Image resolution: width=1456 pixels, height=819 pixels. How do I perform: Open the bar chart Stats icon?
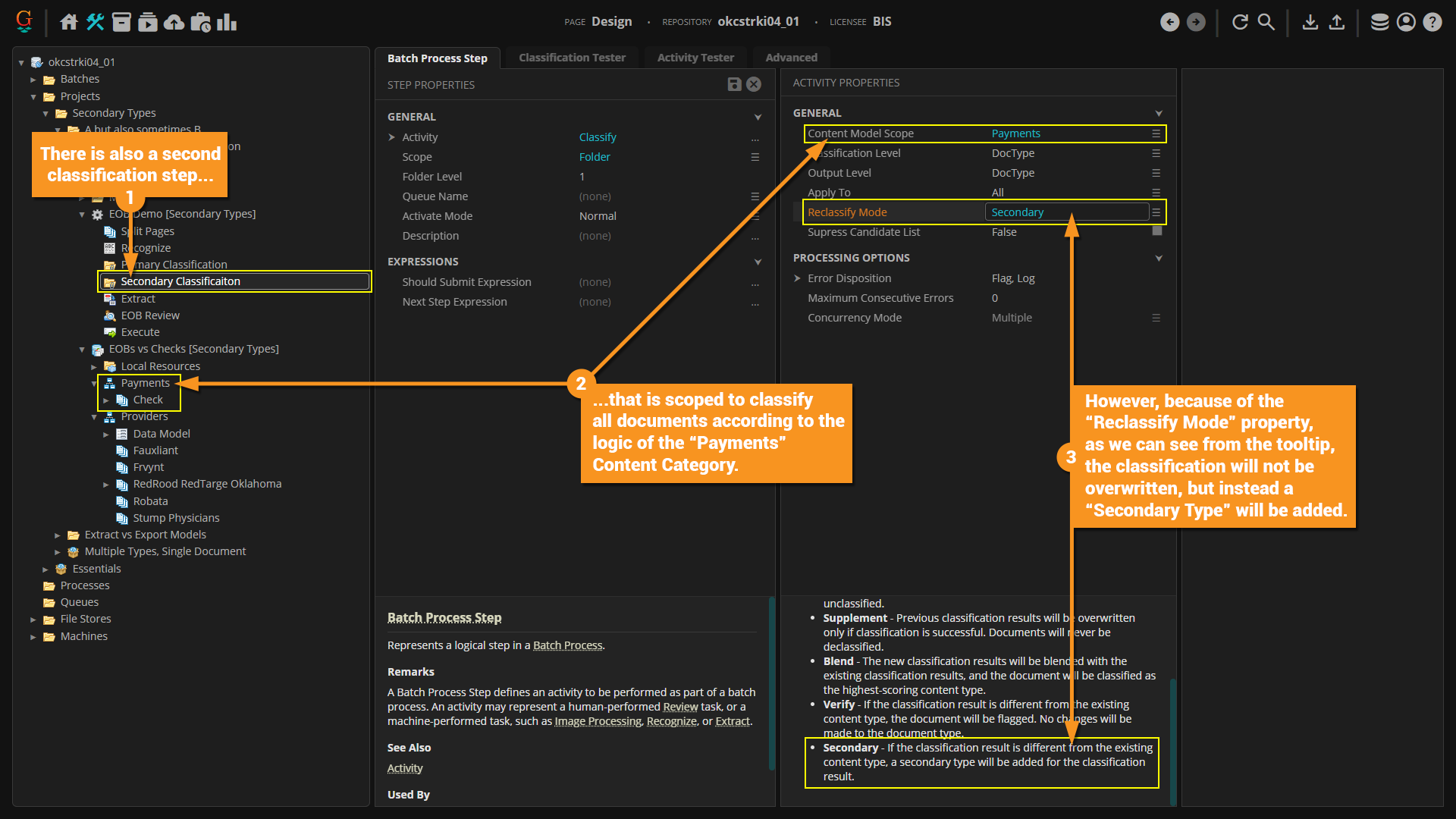227,22
